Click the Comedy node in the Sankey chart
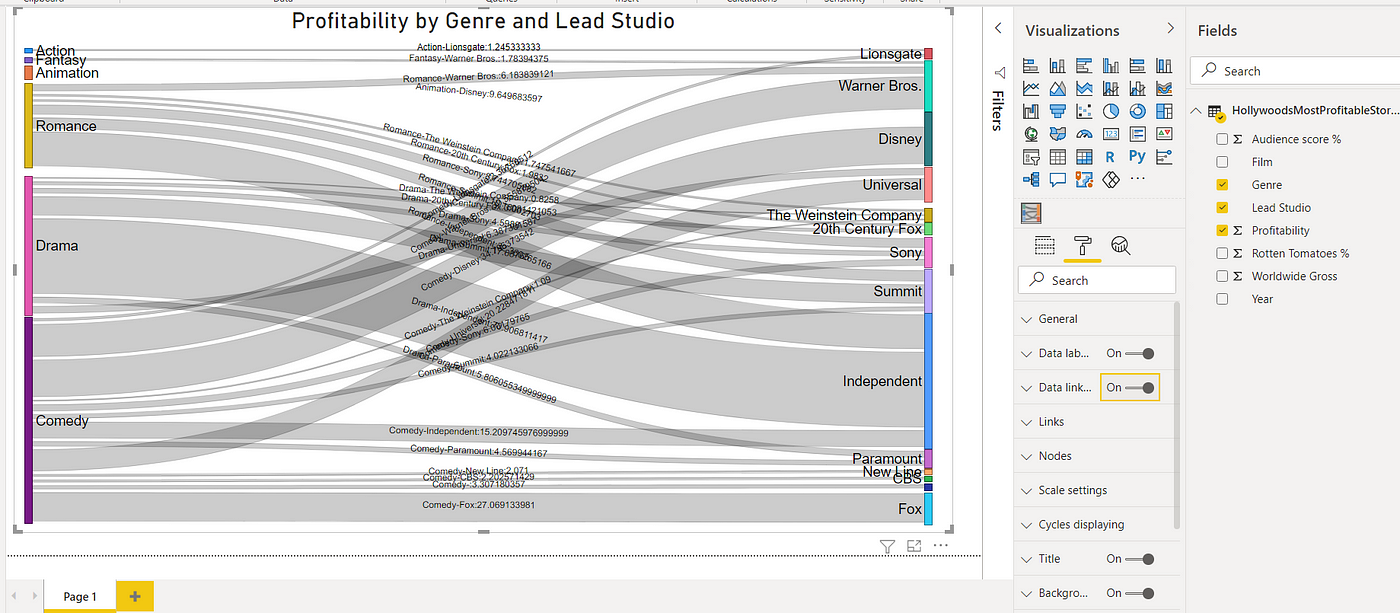 pyautogui.click(x=28, y=420)
